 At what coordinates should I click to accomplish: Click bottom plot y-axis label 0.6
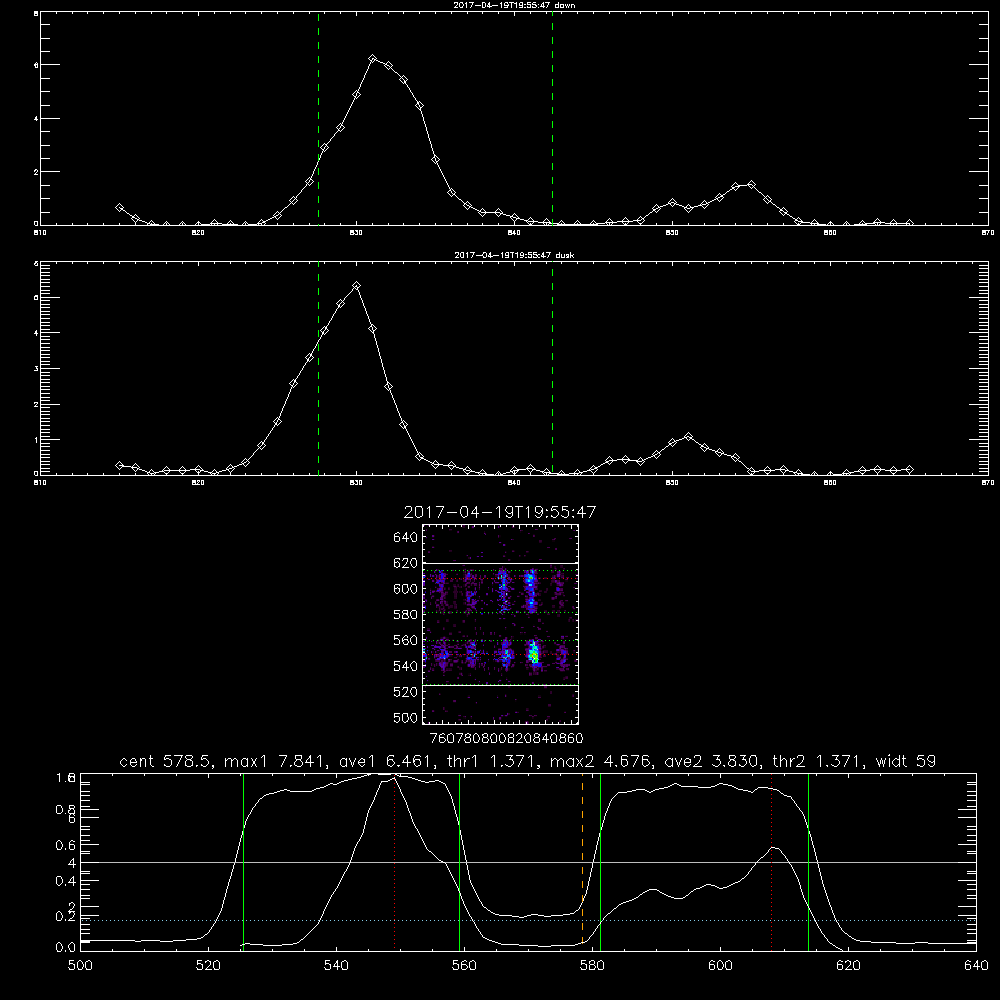pos(66,845)
